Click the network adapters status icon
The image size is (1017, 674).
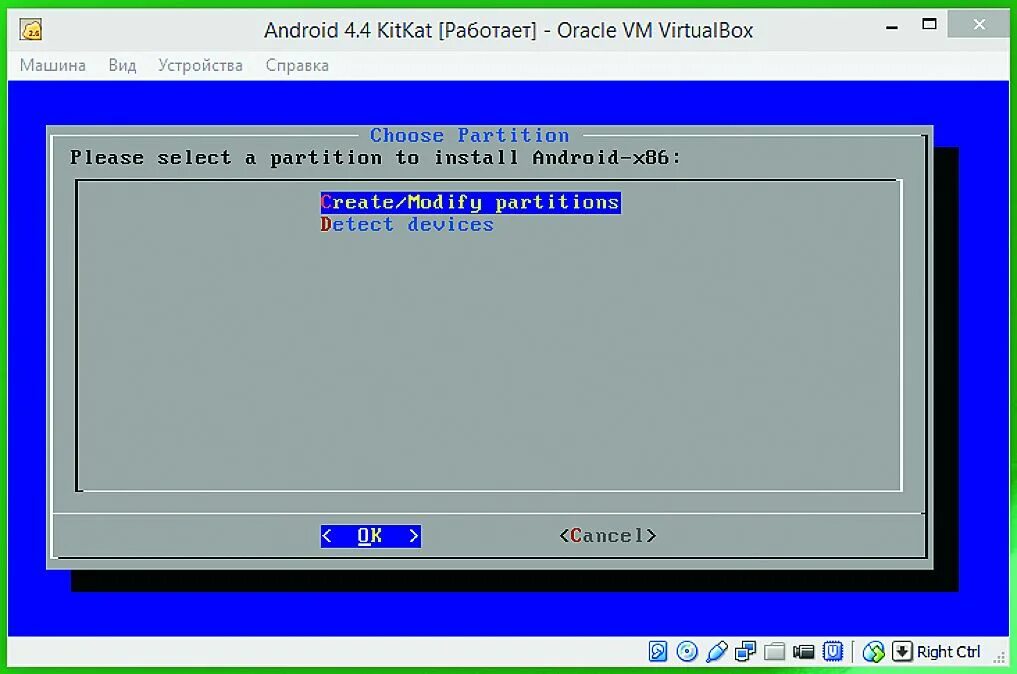point(745,651)
